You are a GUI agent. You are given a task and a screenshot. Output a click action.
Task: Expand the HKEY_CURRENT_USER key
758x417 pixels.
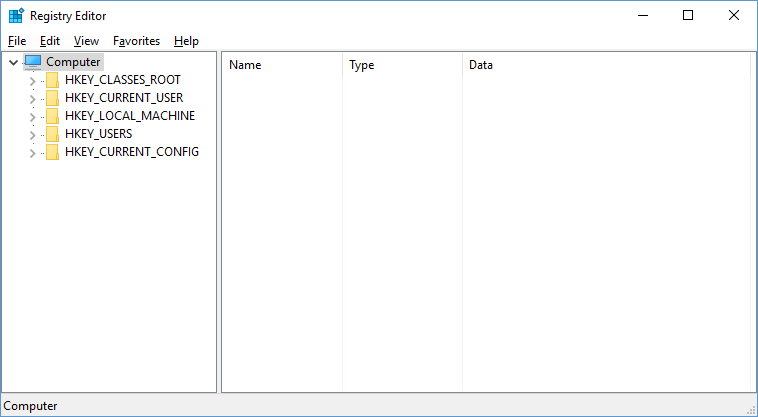pyautogui.click(x=32, y=99)
